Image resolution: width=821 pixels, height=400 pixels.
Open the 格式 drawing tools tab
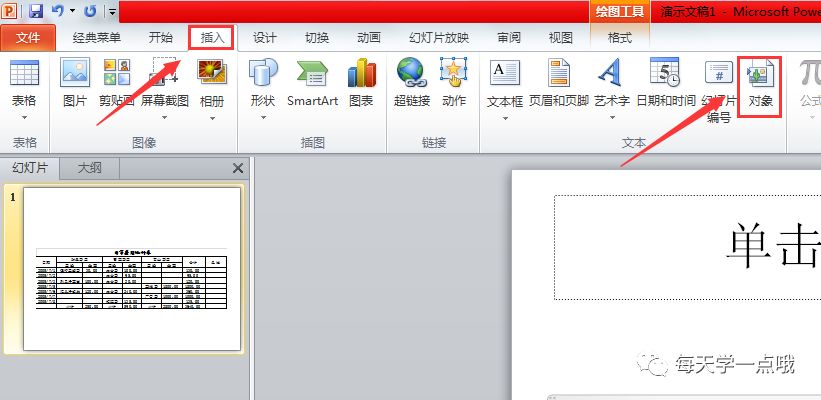619,38
